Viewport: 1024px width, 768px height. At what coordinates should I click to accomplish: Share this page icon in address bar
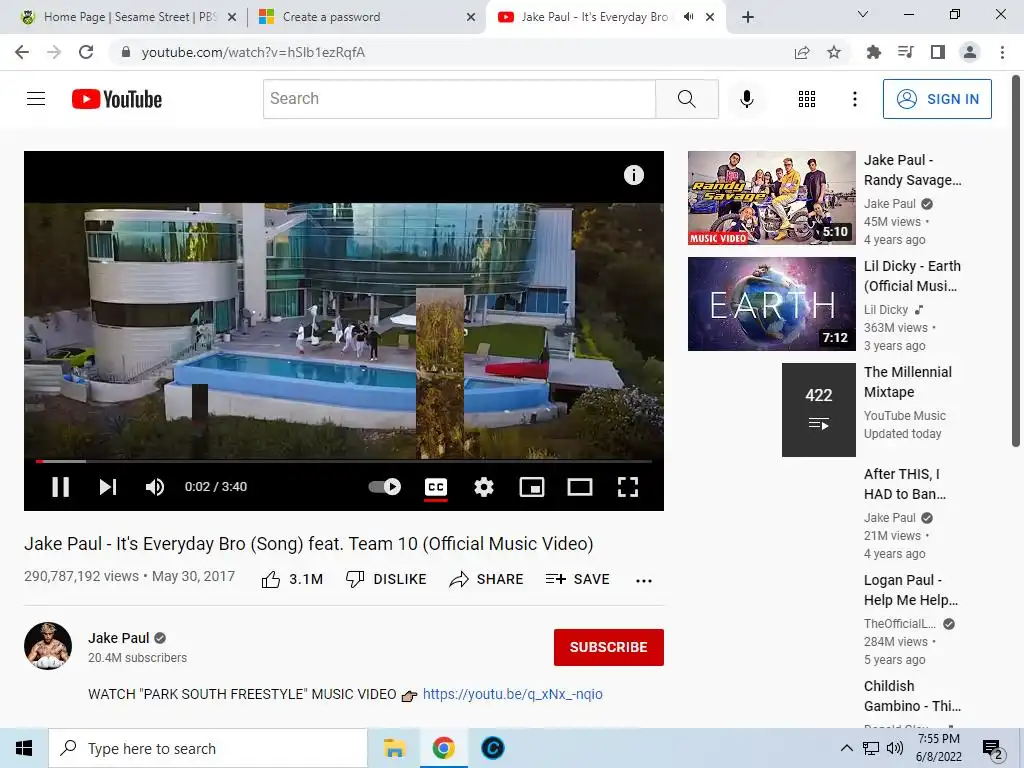[x=802, y=52]
